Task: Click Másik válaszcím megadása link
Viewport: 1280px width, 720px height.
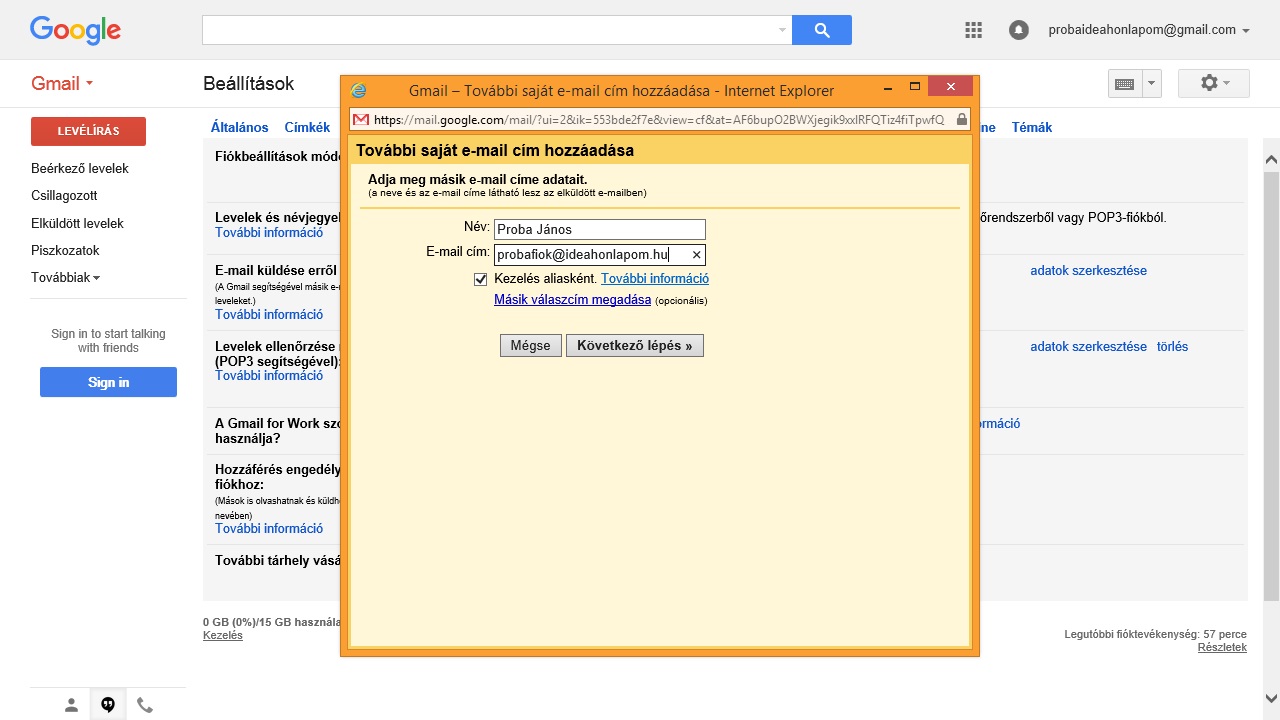Action: (x=573, y=300)
